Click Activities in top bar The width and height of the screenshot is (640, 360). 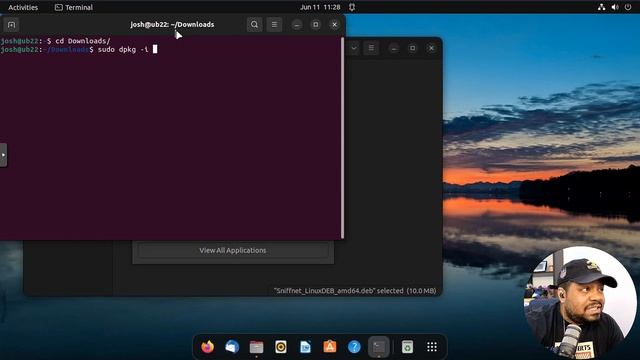click(x=23, y=7)
